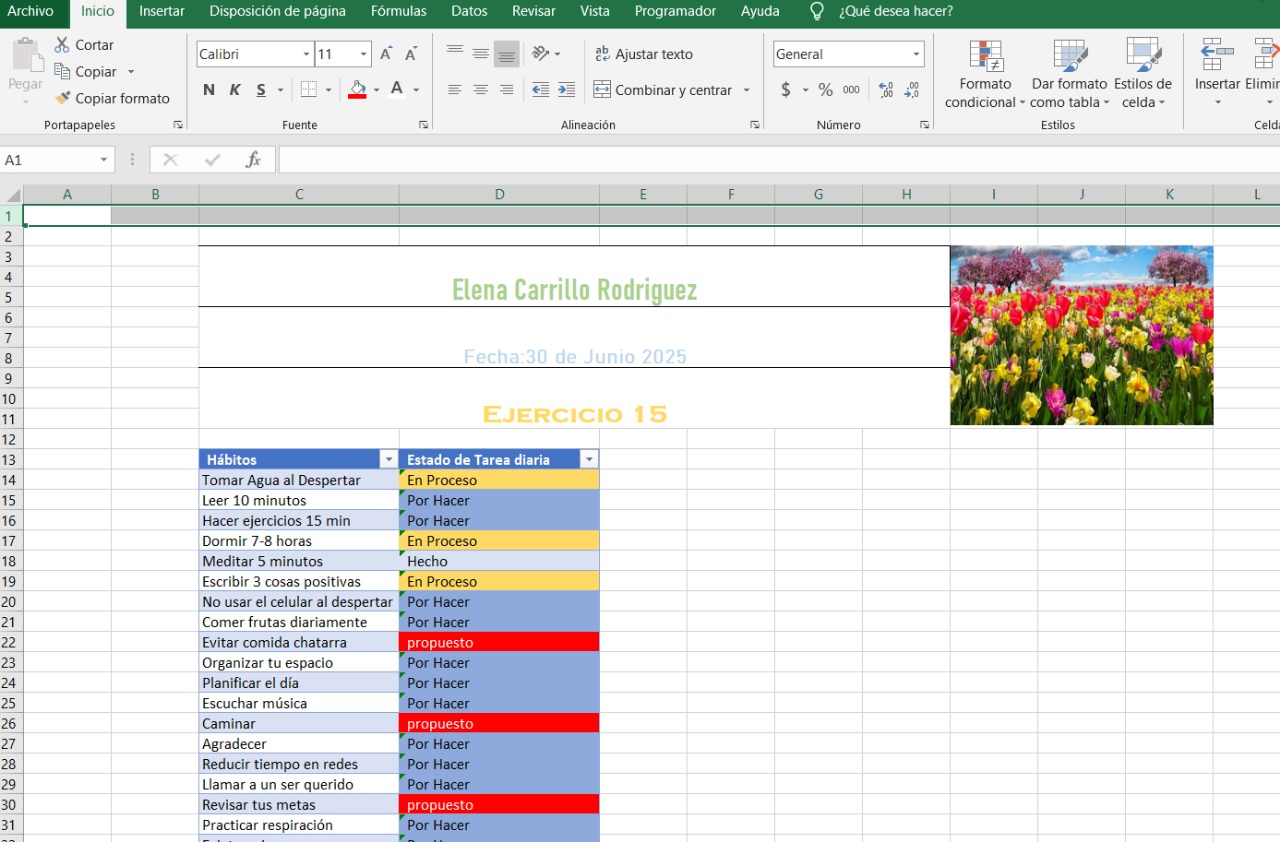
Task: Toggle bold N formatting
Action: tap(208, 90)
